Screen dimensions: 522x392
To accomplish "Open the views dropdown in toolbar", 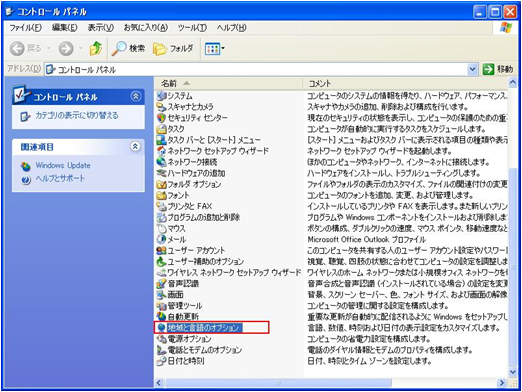I will (214, 49).
